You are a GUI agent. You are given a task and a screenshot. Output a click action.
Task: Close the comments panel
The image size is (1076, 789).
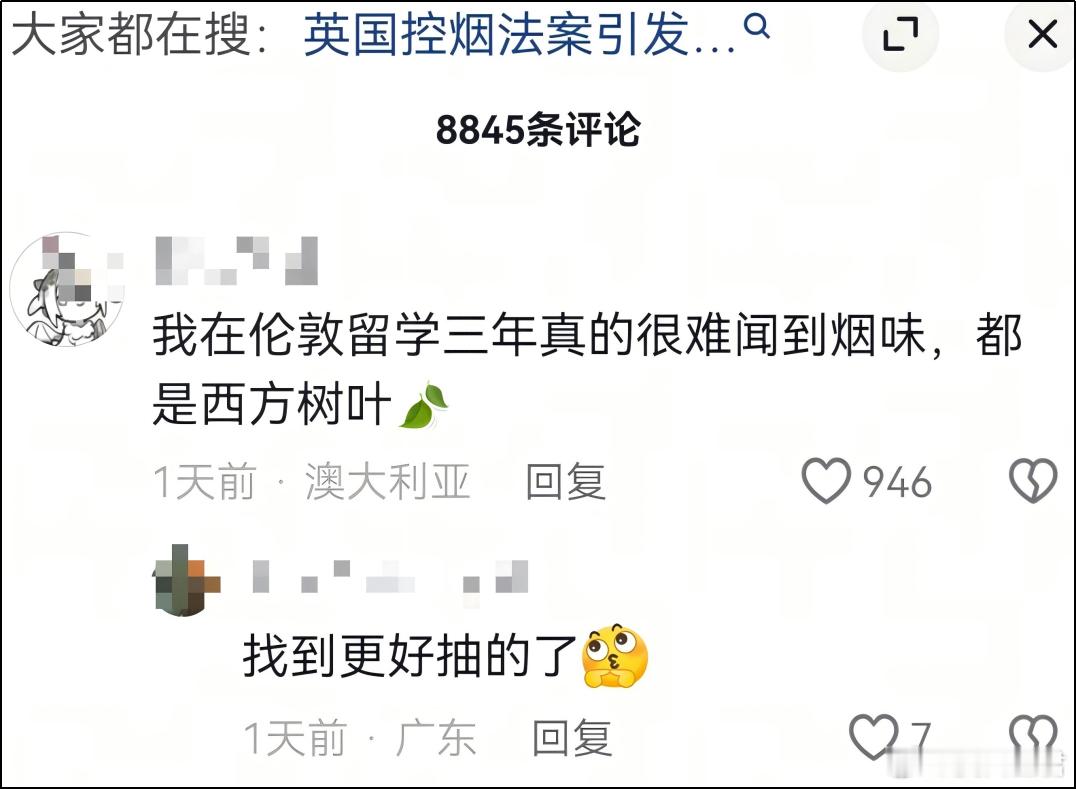1042,34
